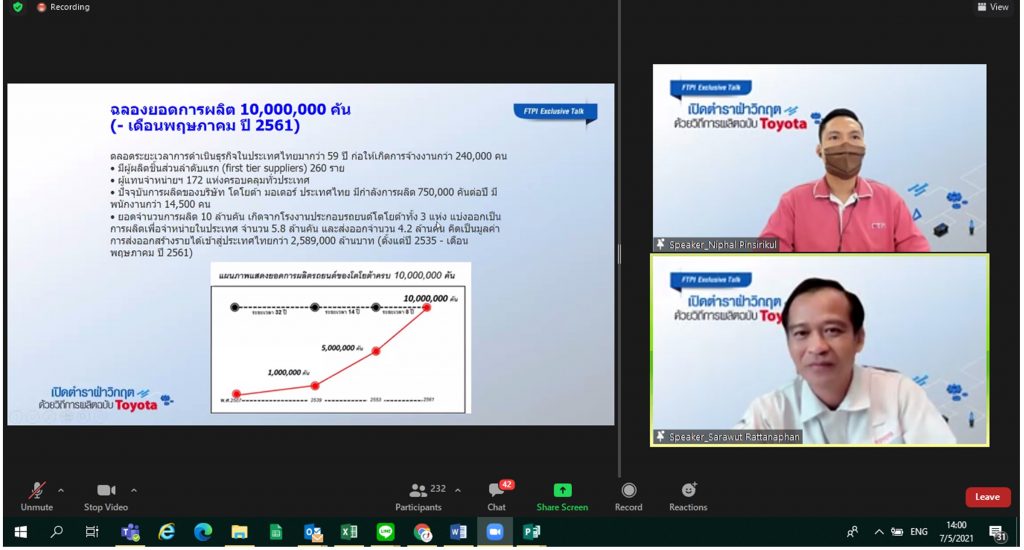This screenshot has height=550, width=1024.
Task: Click the slide title "10,000,000" heading
Action: (231, 118)
